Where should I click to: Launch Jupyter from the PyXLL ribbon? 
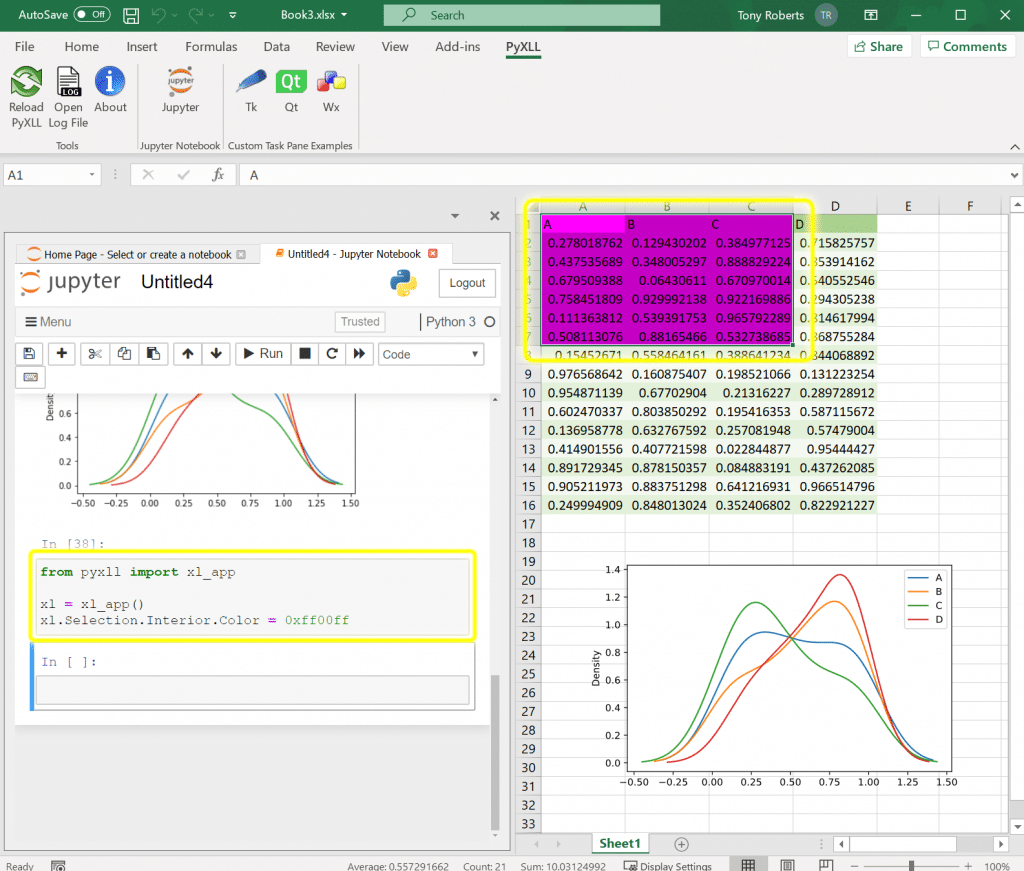tap(180, 91)
